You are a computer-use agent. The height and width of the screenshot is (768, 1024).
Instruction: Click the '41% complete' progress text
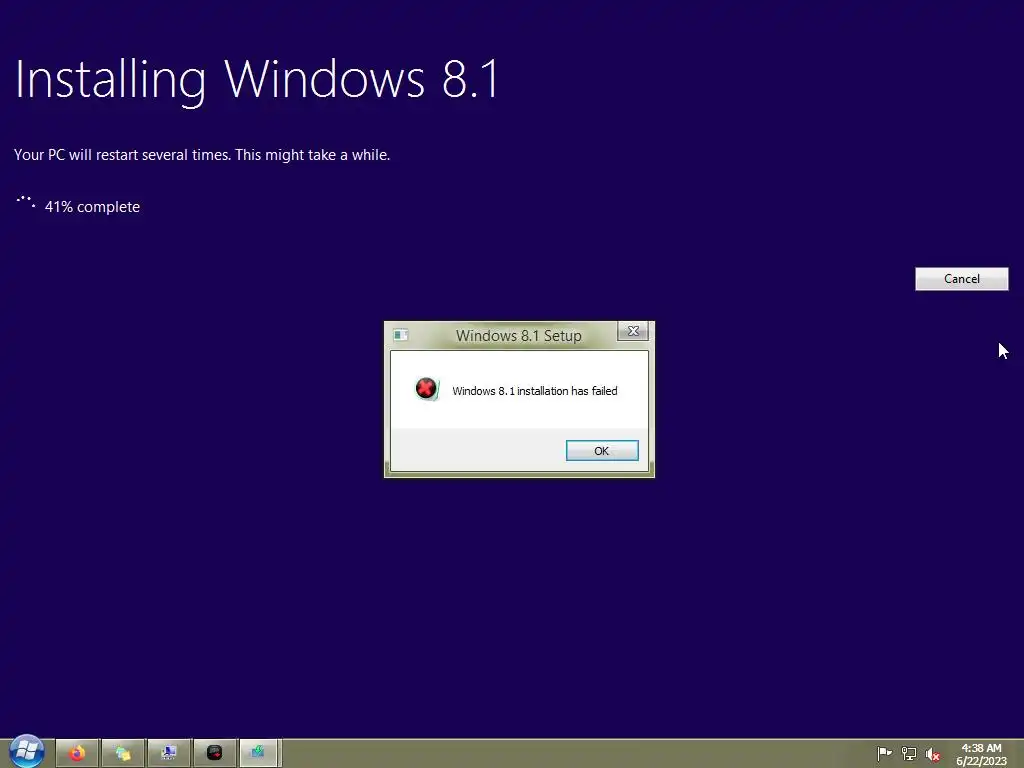tap(92, 207)
